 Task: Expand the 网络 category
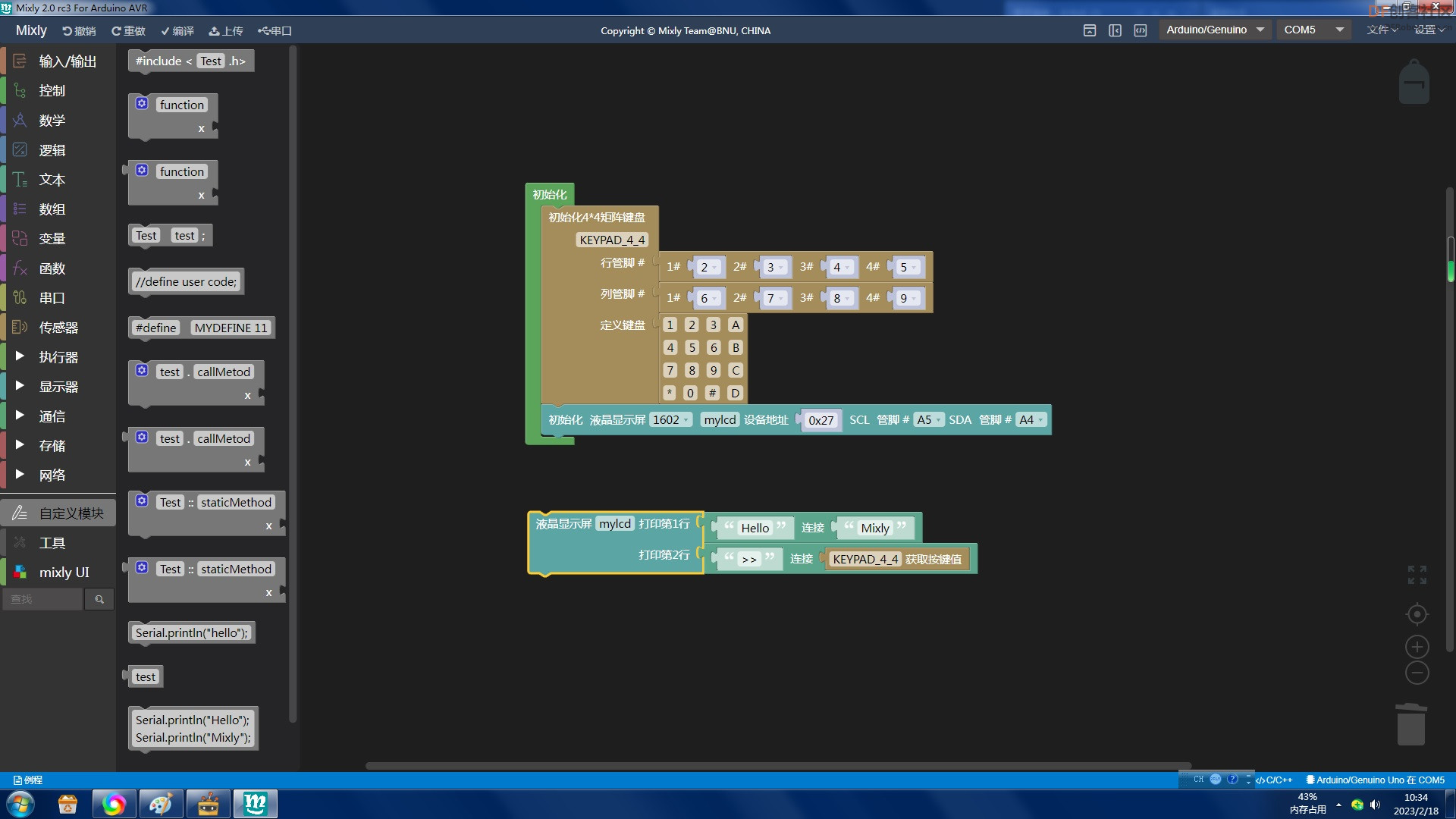59,475
